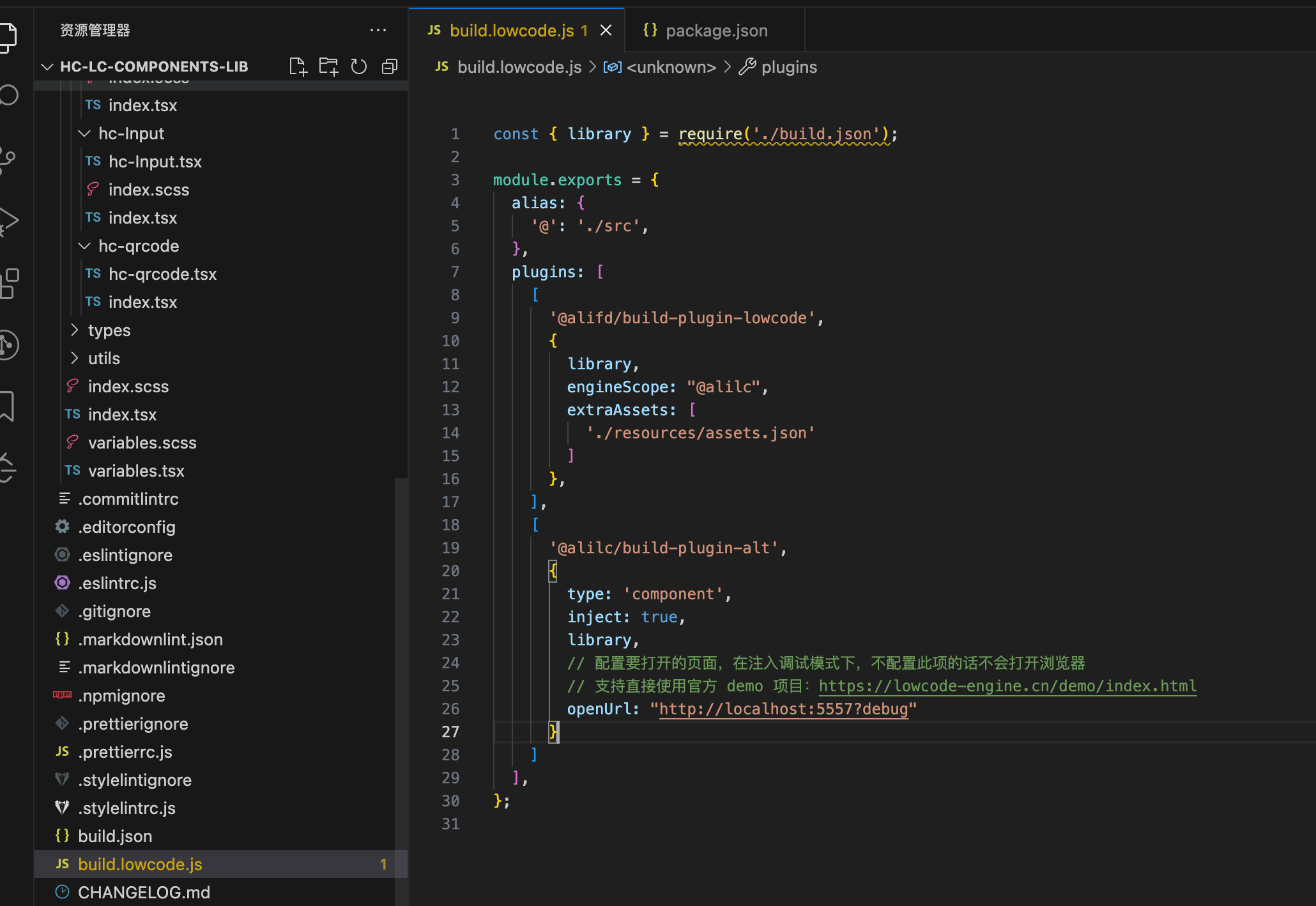The height and width of the screenshot is (906, 1316).
Task: Open the explorer more actions ellipsis menu
Action: [x=378, y=30]
